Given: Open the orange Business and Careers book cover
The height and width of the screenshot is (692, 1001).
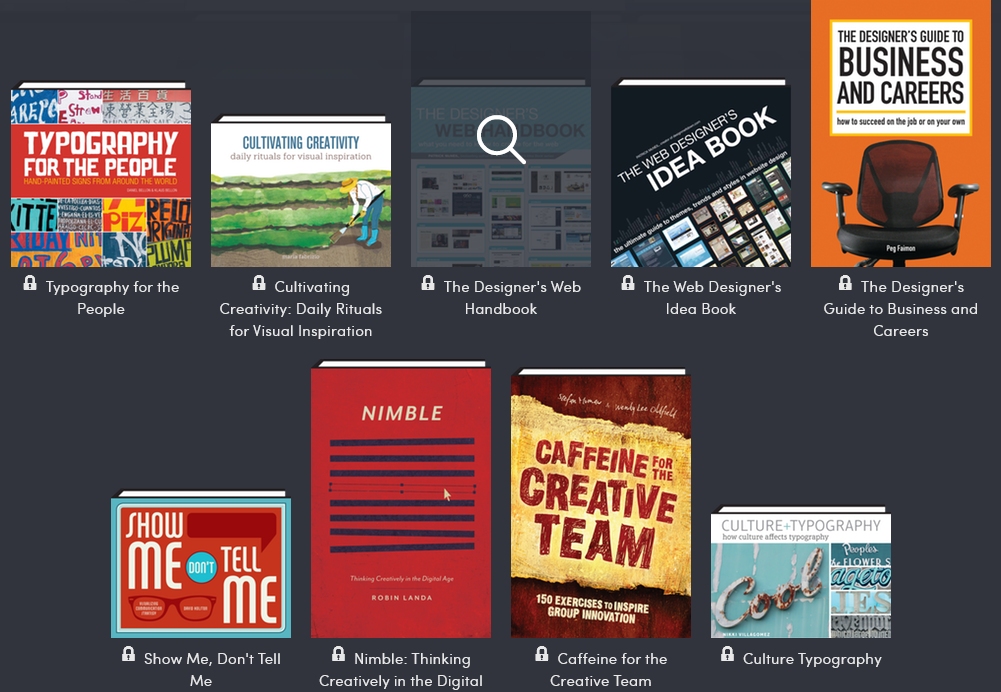Looking at the screenshot, I should point(901,133).
